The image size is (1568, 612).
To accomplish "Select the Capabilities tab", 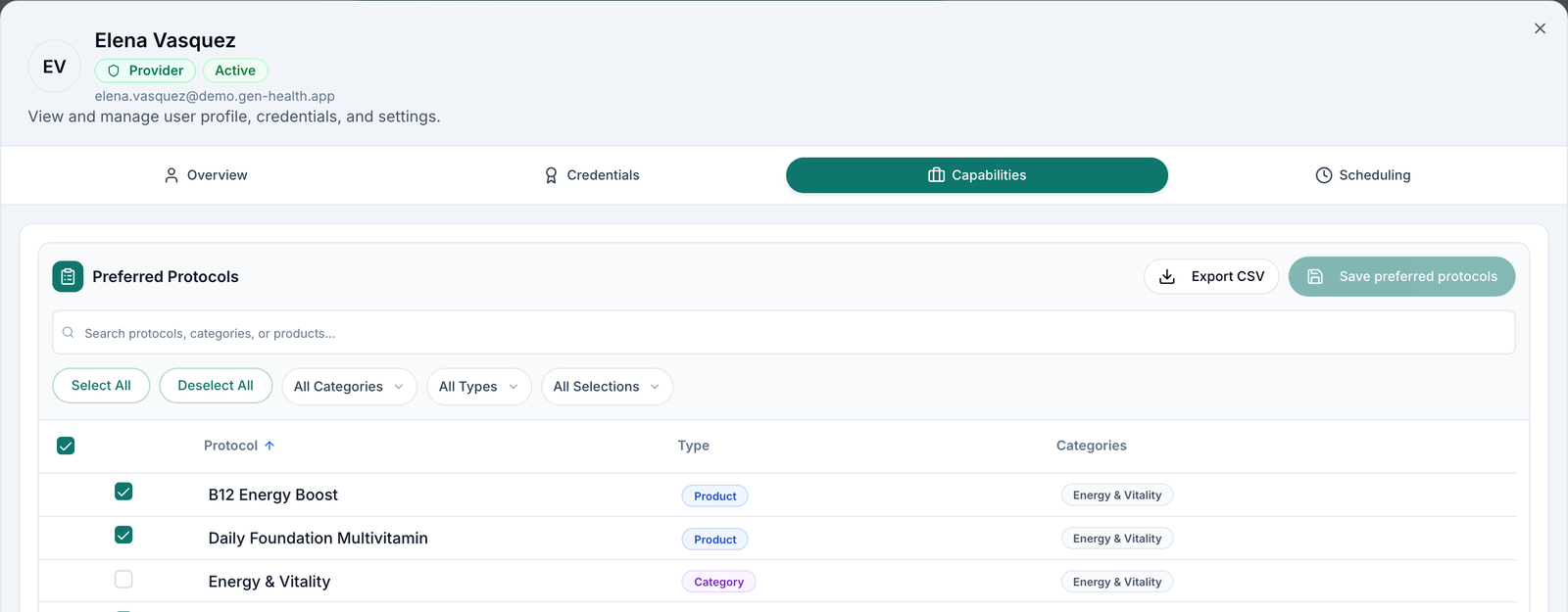I will [977, 175].
